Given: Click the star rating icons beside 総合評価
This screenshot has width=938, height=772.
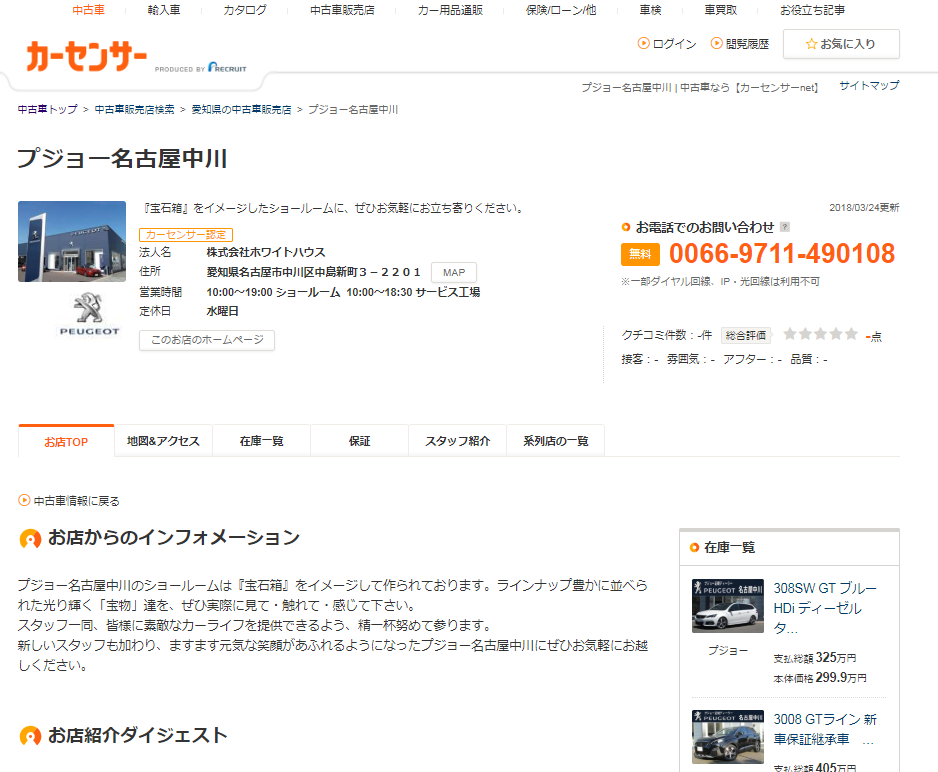Looking at the screenshot, I should 820,334.
